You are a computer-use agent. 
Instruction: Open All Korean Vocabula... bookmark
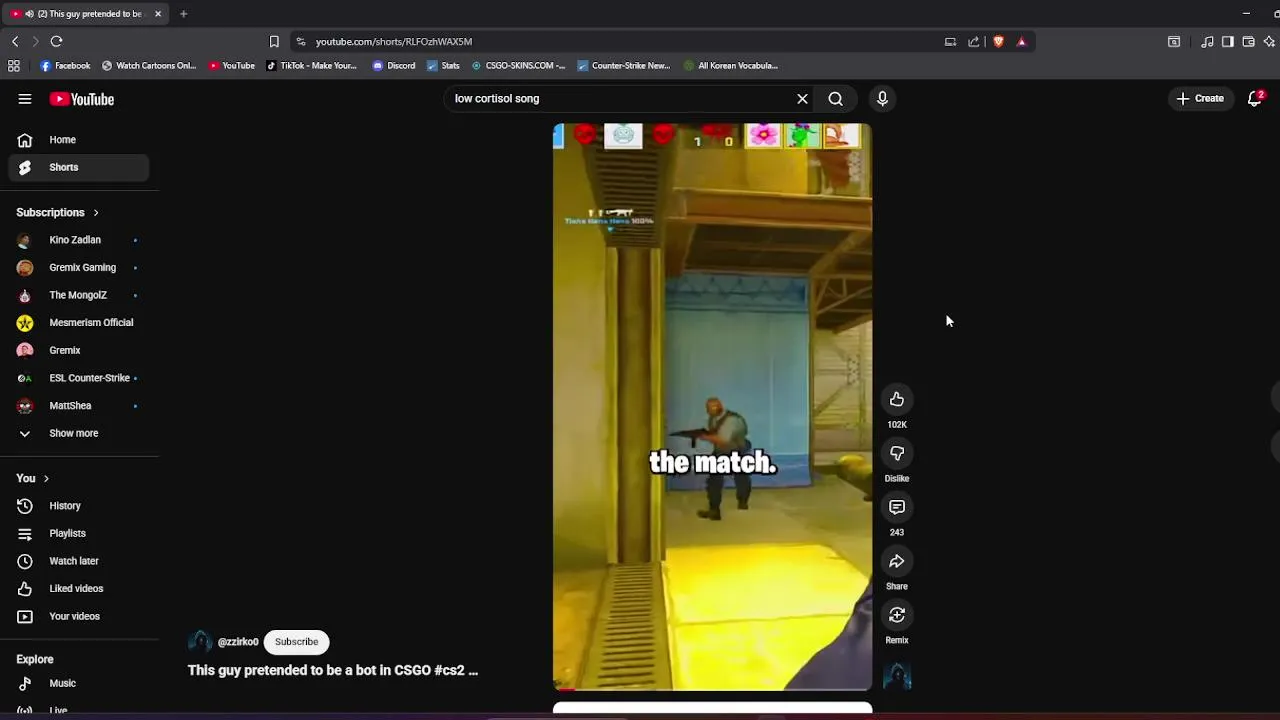click(x=731, y=66)
